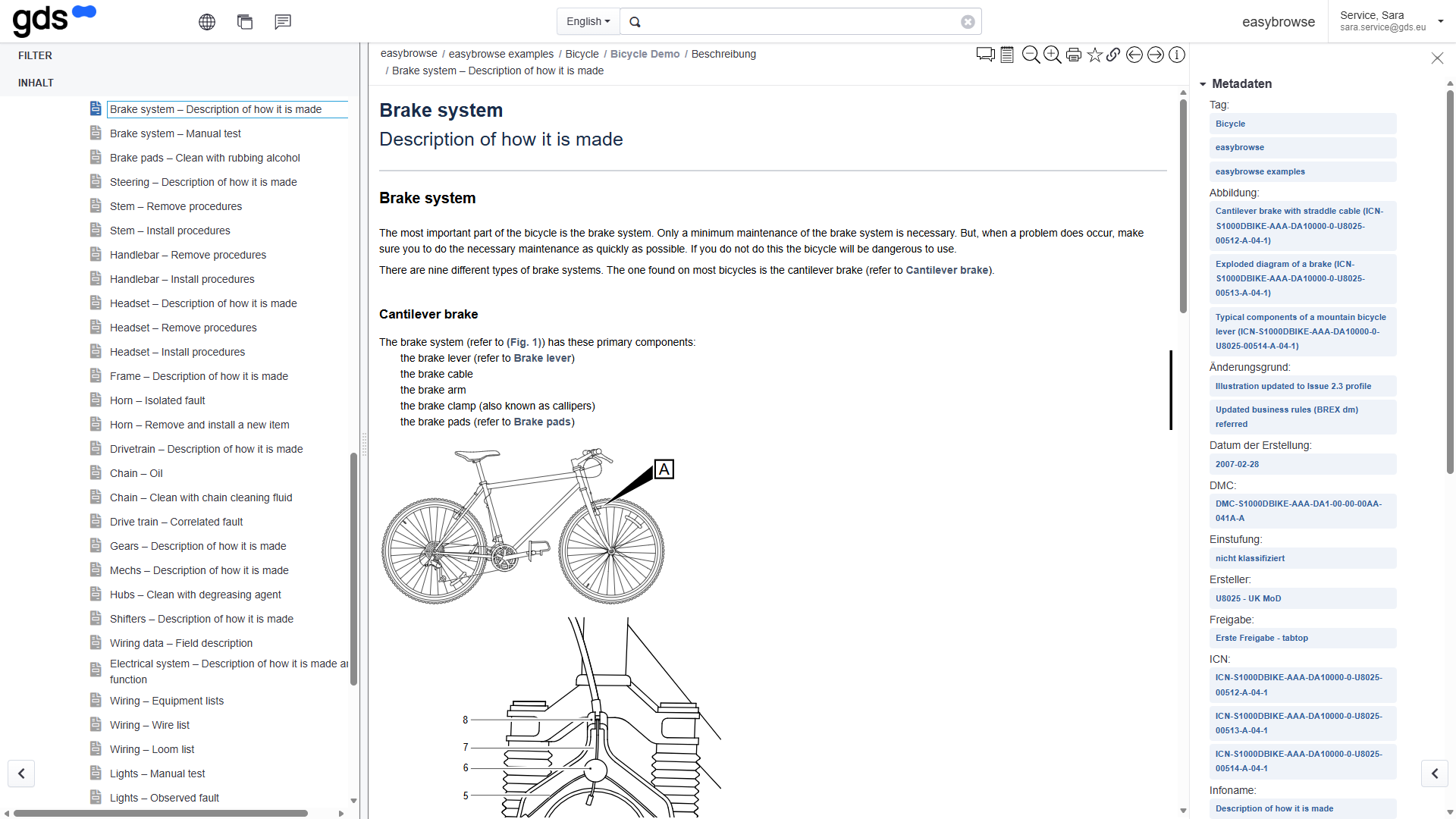
Task: Open the notepad icon in document toolbar
Action: [1007, 55]
